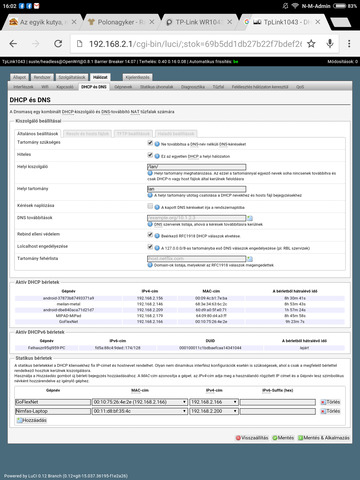This screenshot has height=480, width=360.
Task: Click the IPv6-Suffix field in GoFlexNet row
Action: 278,402
